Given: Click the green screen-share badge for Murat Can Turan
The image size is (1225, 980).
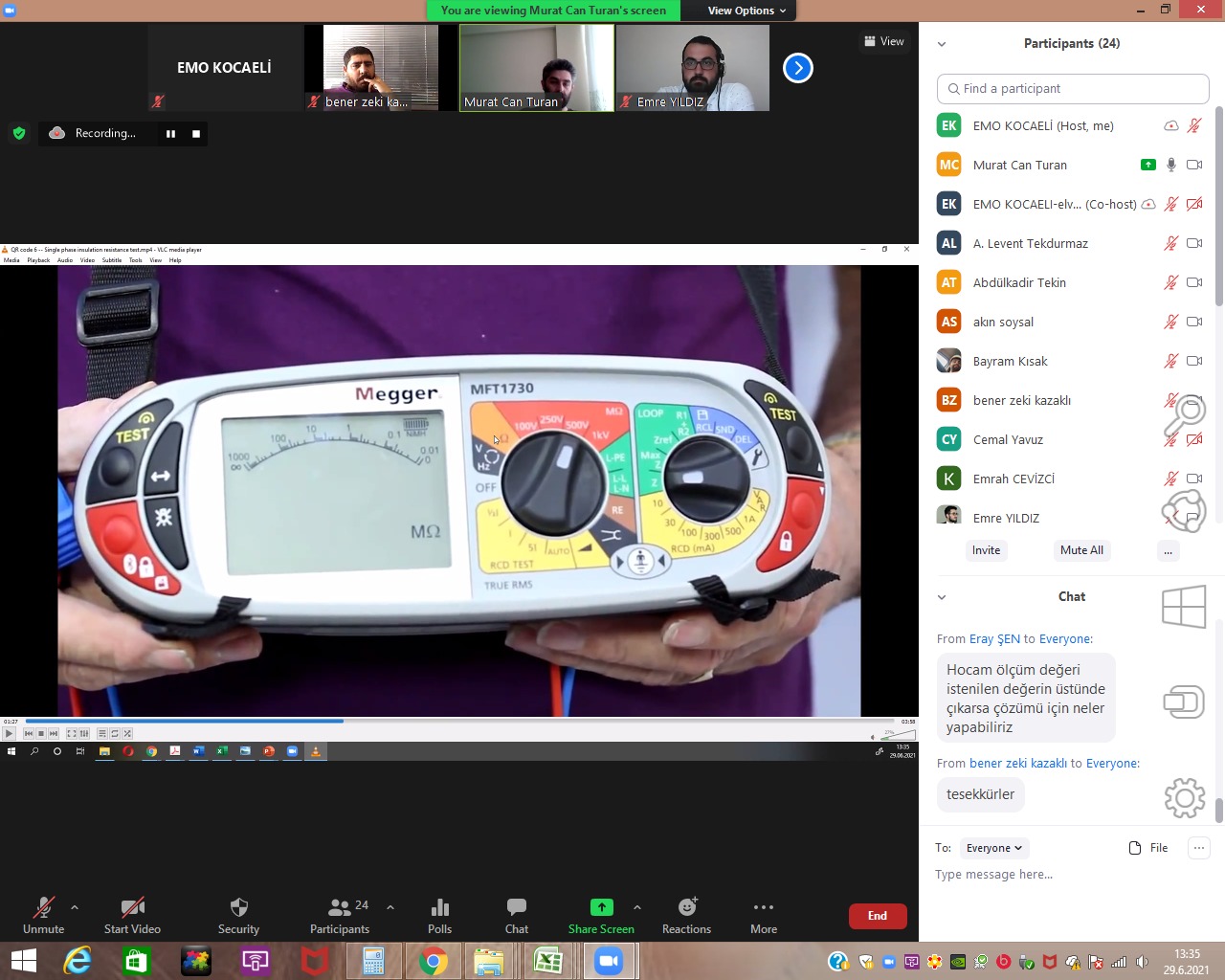Looking at the screenshot, I should click(1148, 165).
